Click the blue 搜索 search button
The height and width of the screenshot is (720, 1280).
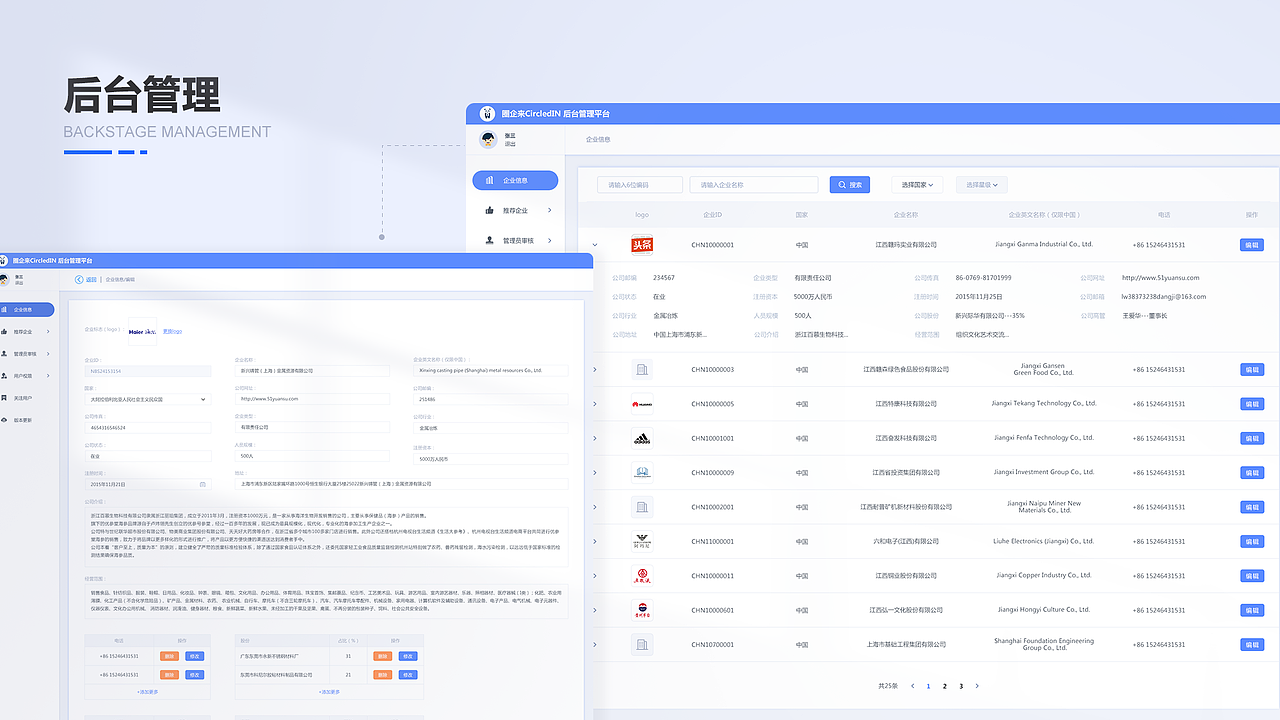point(850,185)
